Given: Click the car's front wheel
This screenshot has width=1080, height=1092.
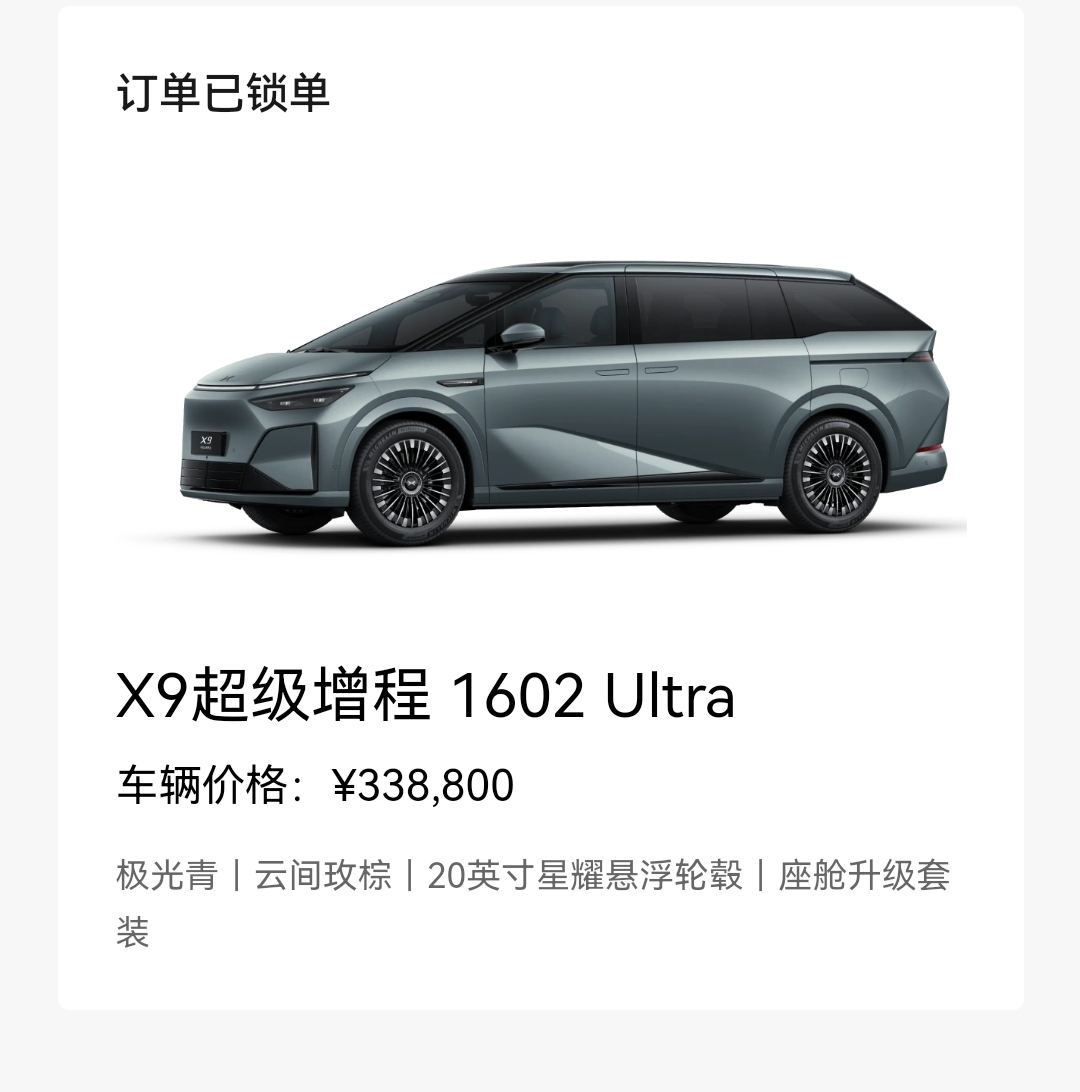Looking at the screenshot, I should click(x=407, y=483).
